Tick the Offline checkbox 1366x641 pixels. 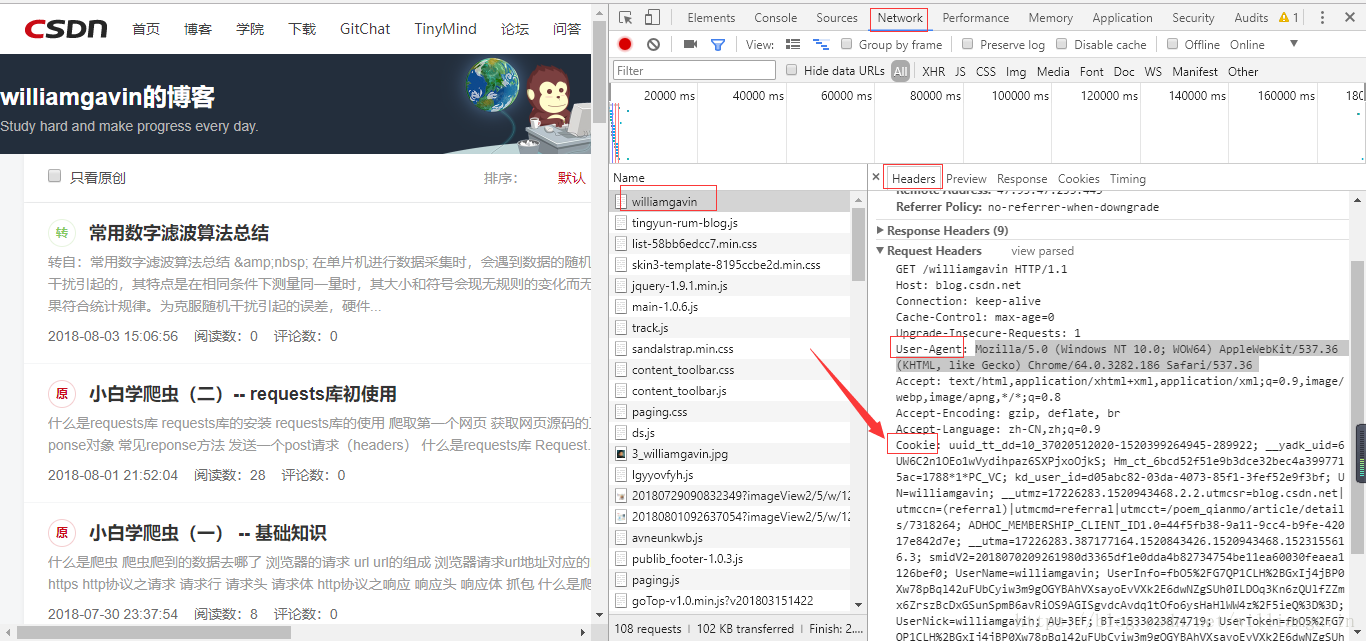pos(1173,44)
